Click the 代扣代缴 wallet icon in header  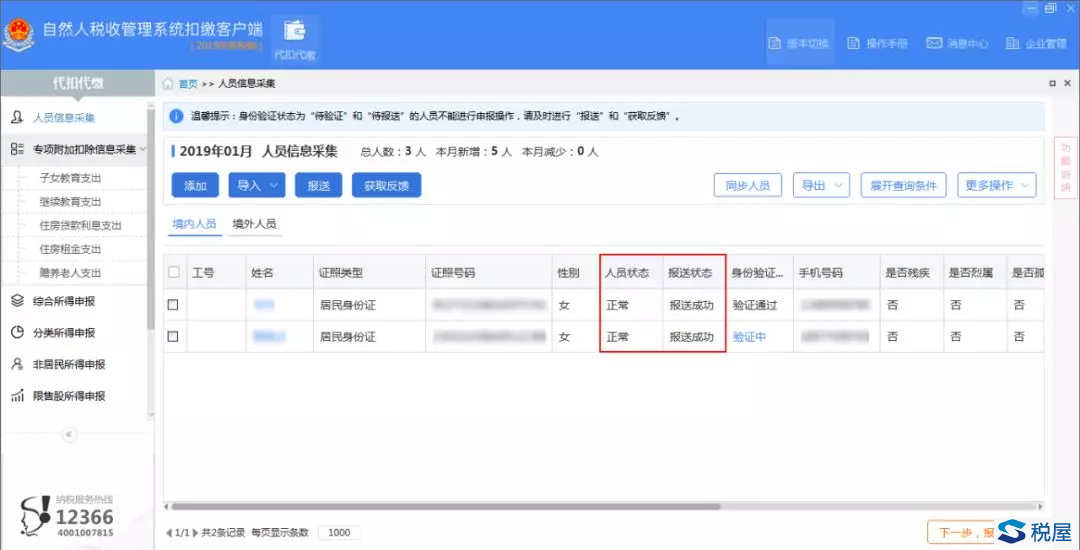295,39
